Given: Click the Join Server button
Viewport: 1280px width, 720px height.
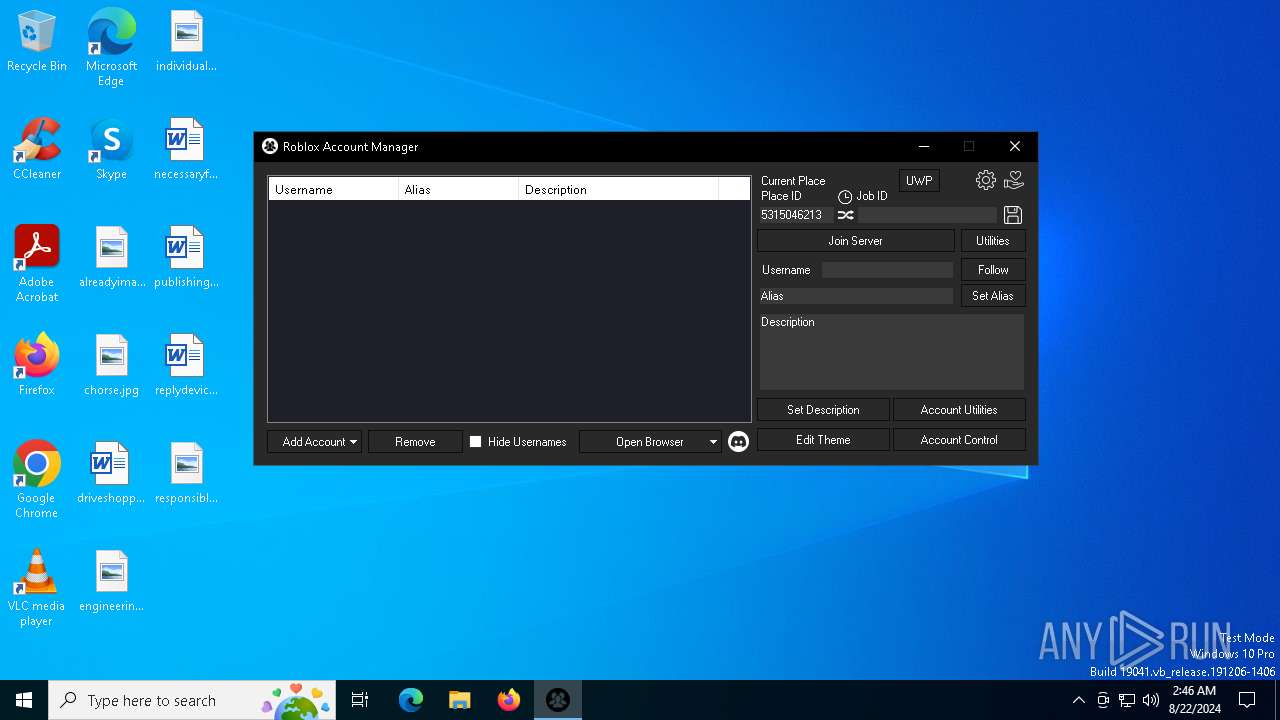Looking at the screenshot, I should [x=856, y=241].
